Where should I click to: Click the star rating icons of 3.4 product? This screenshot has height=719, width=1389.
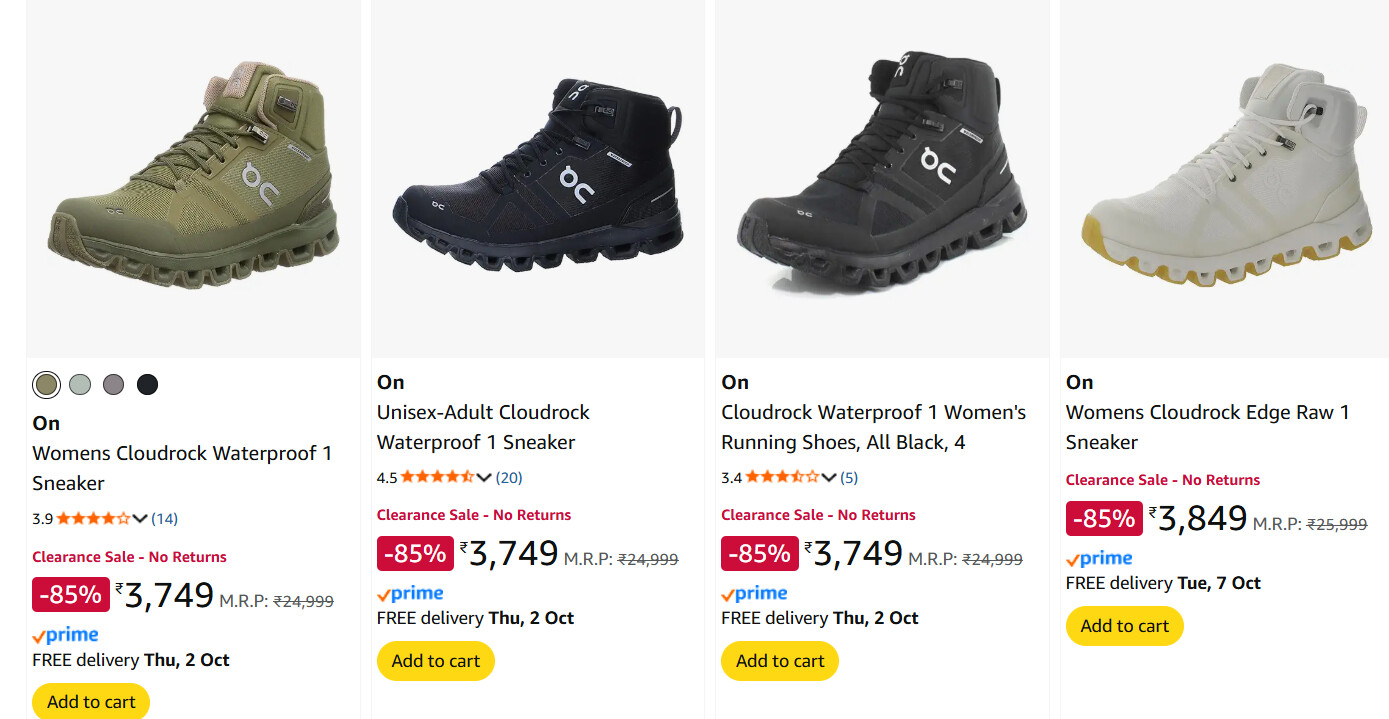782,477
